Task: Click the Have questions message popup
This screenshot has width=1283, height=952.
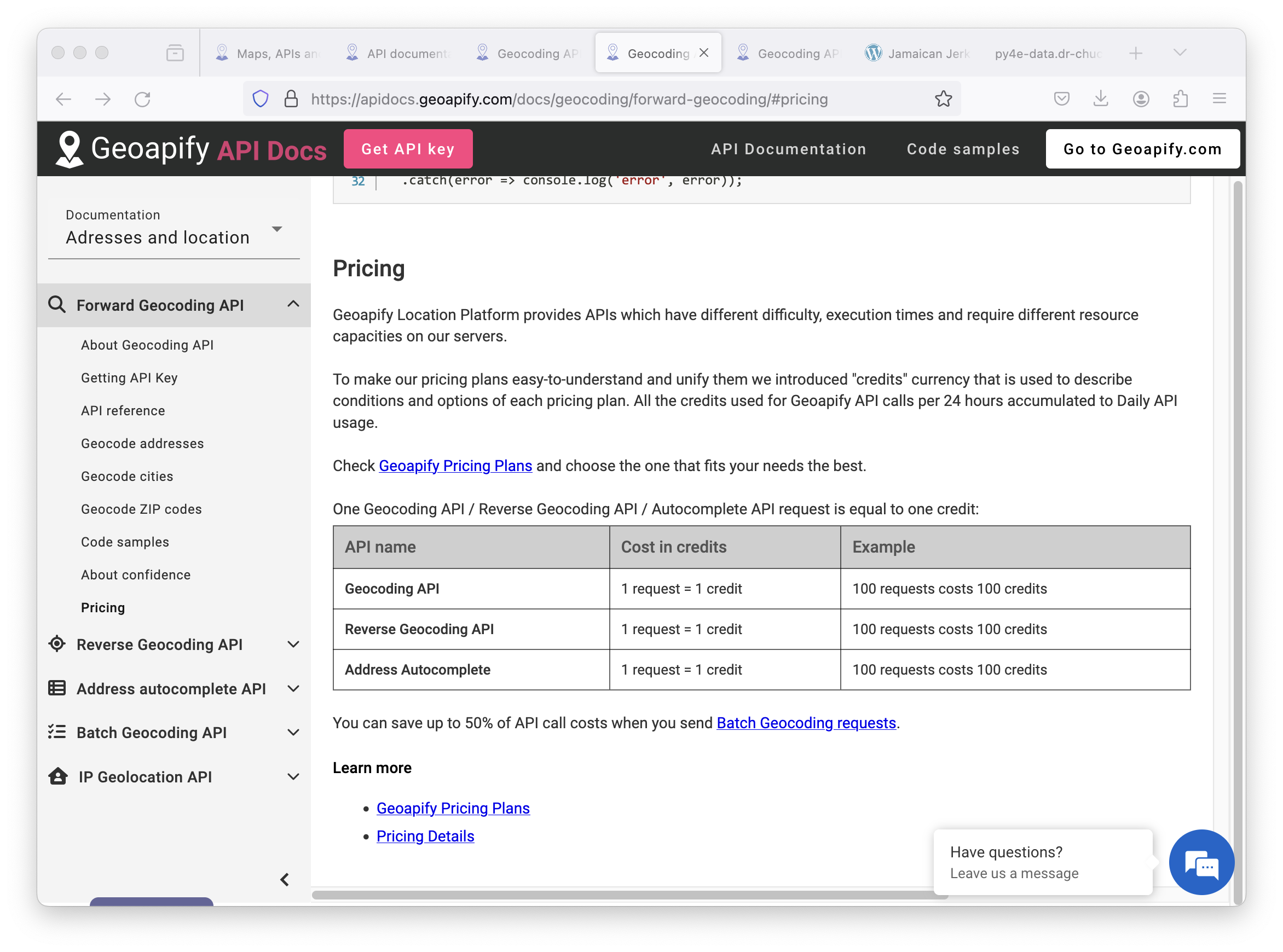Action: tap(1043, 862)
